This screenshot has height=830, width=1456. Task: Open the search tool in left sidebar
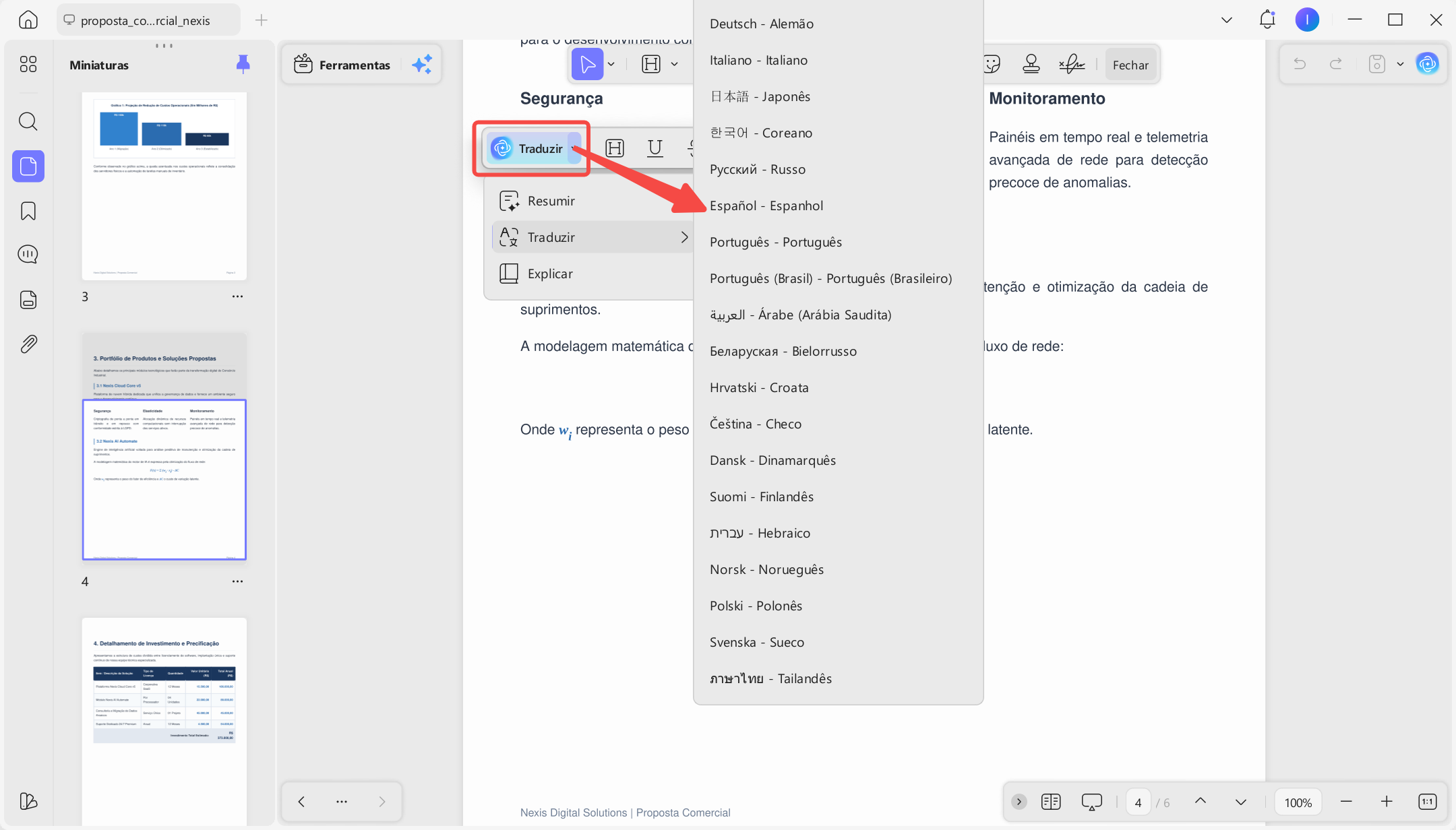pos(28,121)
